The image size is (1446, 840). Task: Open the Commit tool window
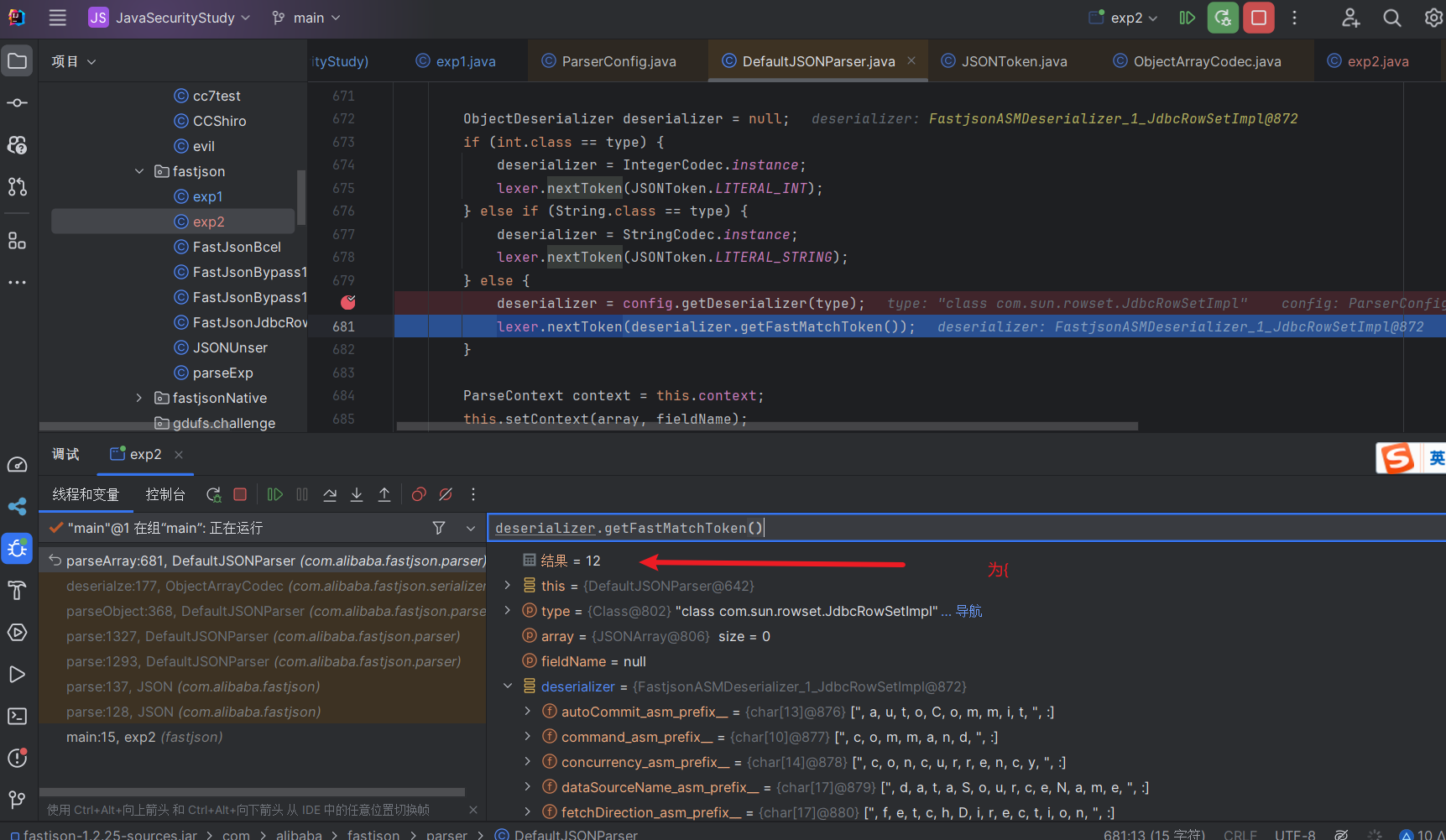click(17, 103)
